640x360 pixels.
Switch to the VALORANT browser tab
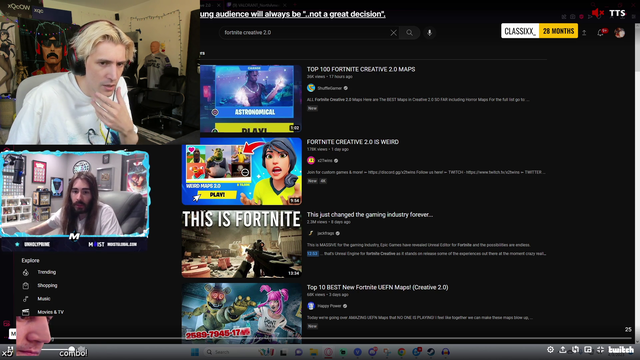click(x=257, y=5)
